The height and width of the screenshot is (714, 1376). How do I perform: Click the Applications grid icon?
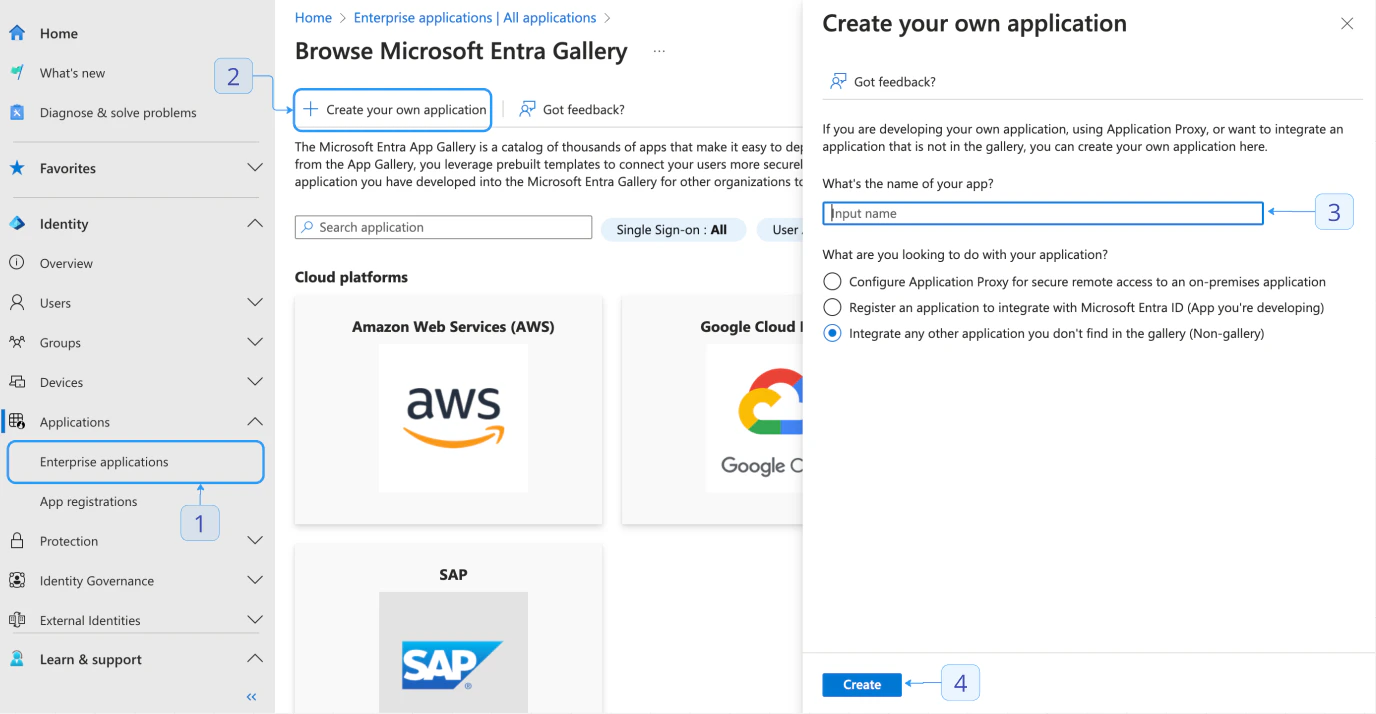(x=17, y=421)
